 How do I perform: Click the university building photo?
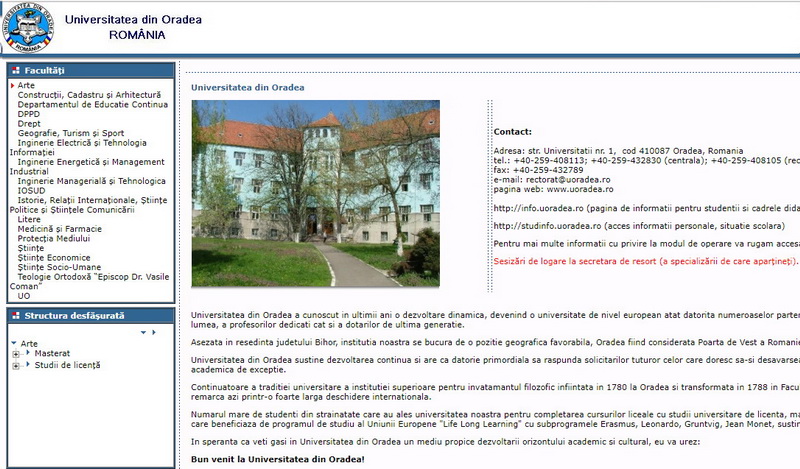[x=315, y=193]
